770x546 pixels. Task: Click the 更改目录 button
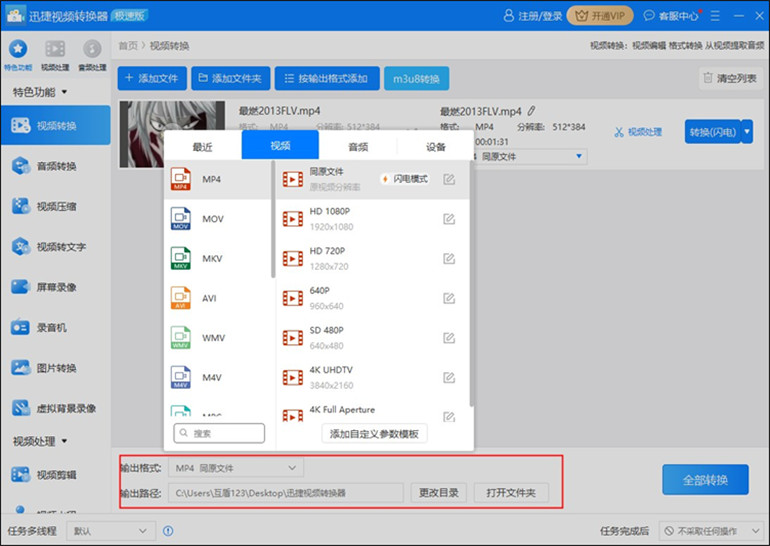pos(439,492)
